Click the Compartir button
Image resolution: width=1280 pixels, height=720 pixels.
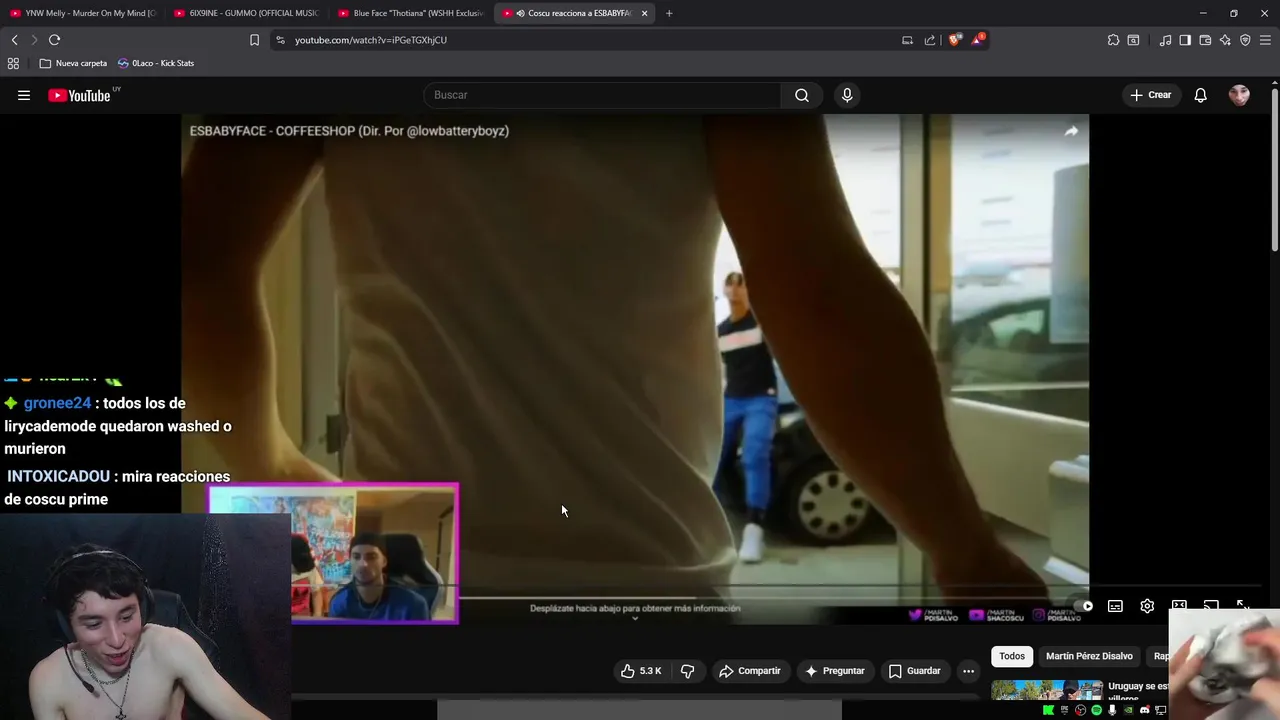click(x=749, y=671)
